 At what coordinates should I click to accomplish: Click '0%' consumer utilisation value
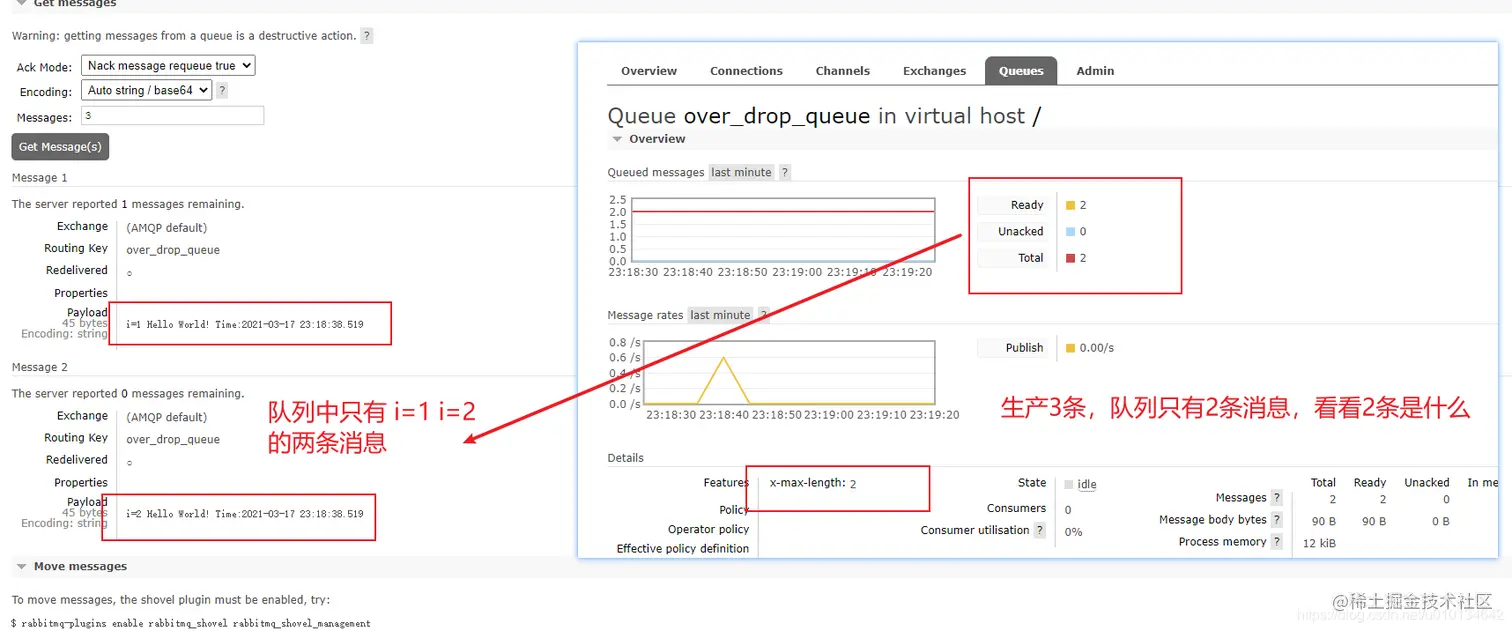coord(1074,532)
